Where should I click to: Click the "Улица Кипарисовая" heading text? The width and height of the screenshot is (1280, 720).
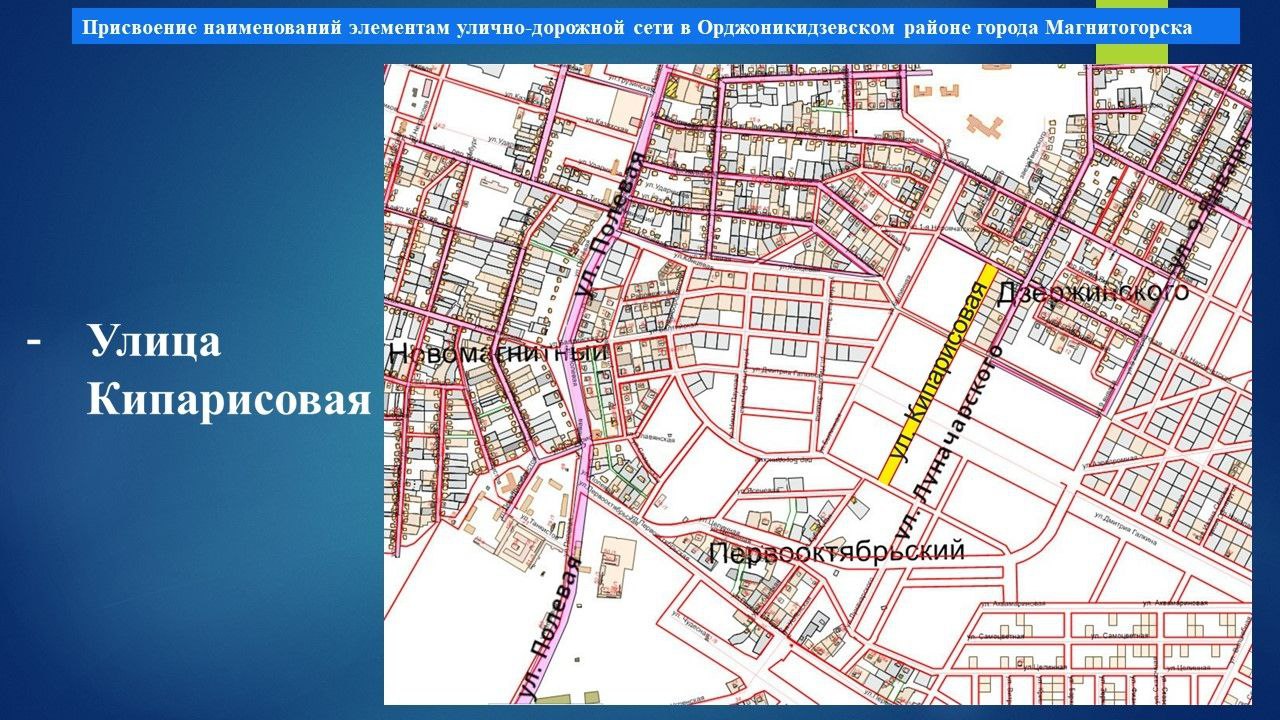pos(228,371)
